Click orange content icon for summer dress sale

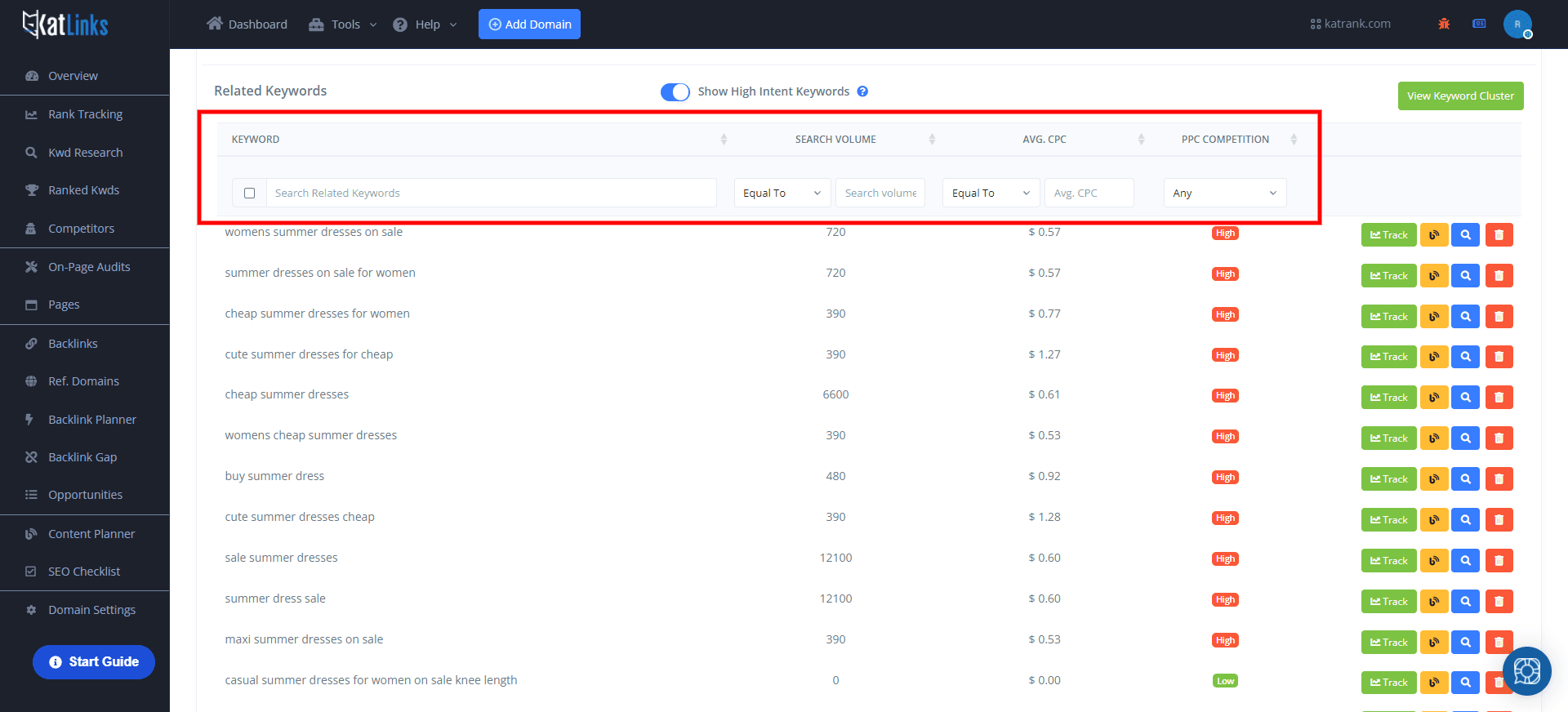point(1434,602)
